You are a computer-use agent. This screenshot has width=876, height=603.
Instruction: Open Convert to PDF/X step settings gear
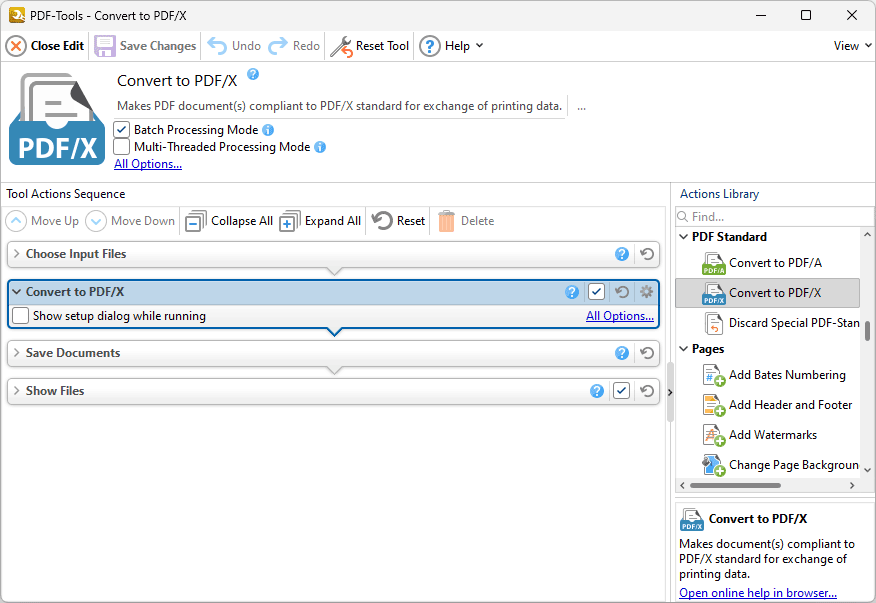(x=646, y=292)
